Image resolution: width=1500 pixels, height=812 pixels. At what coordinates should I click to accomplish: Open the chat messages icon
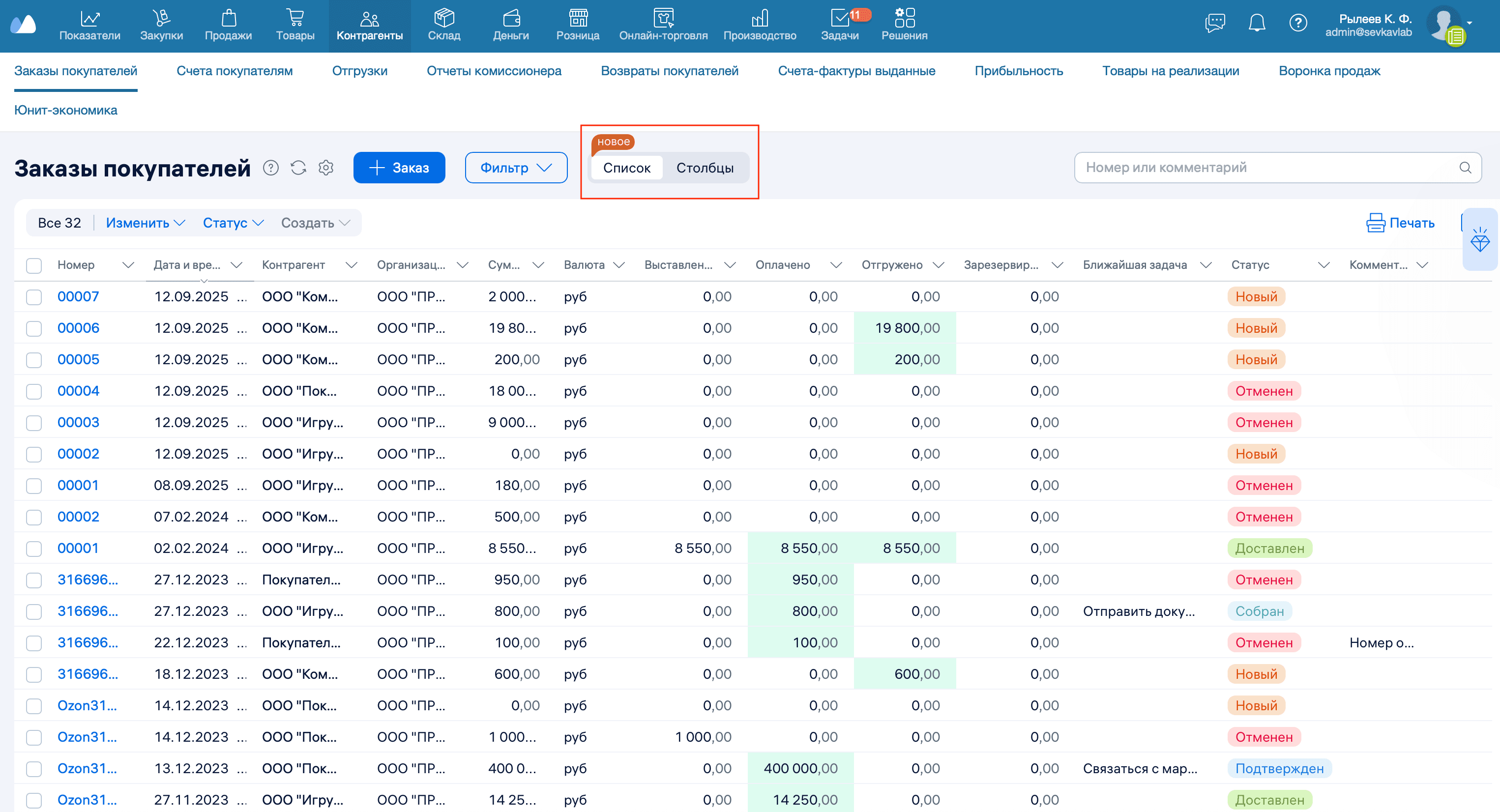pos(1215,23)
